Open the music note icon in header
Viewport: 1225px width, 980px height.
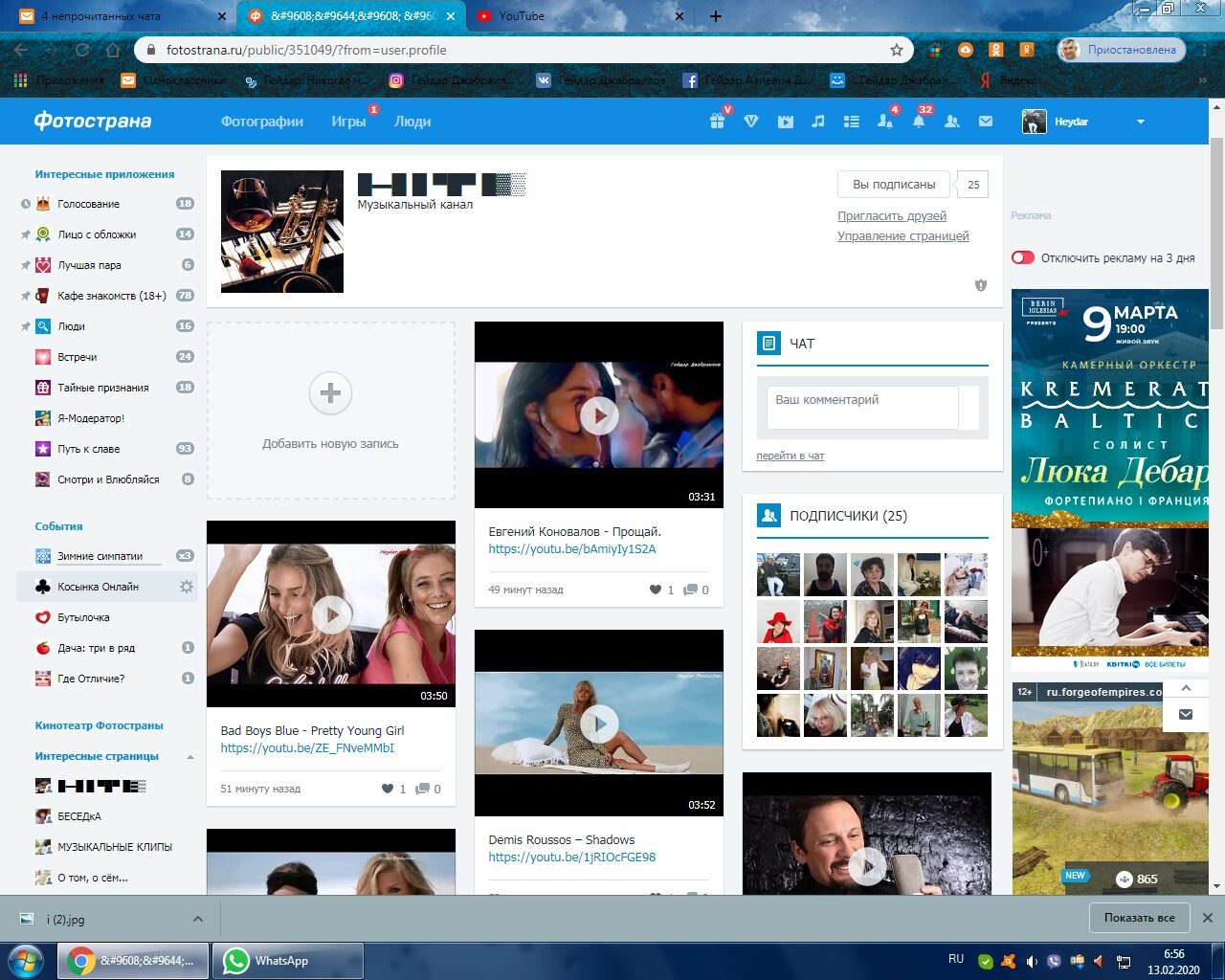tap(818, 122)
